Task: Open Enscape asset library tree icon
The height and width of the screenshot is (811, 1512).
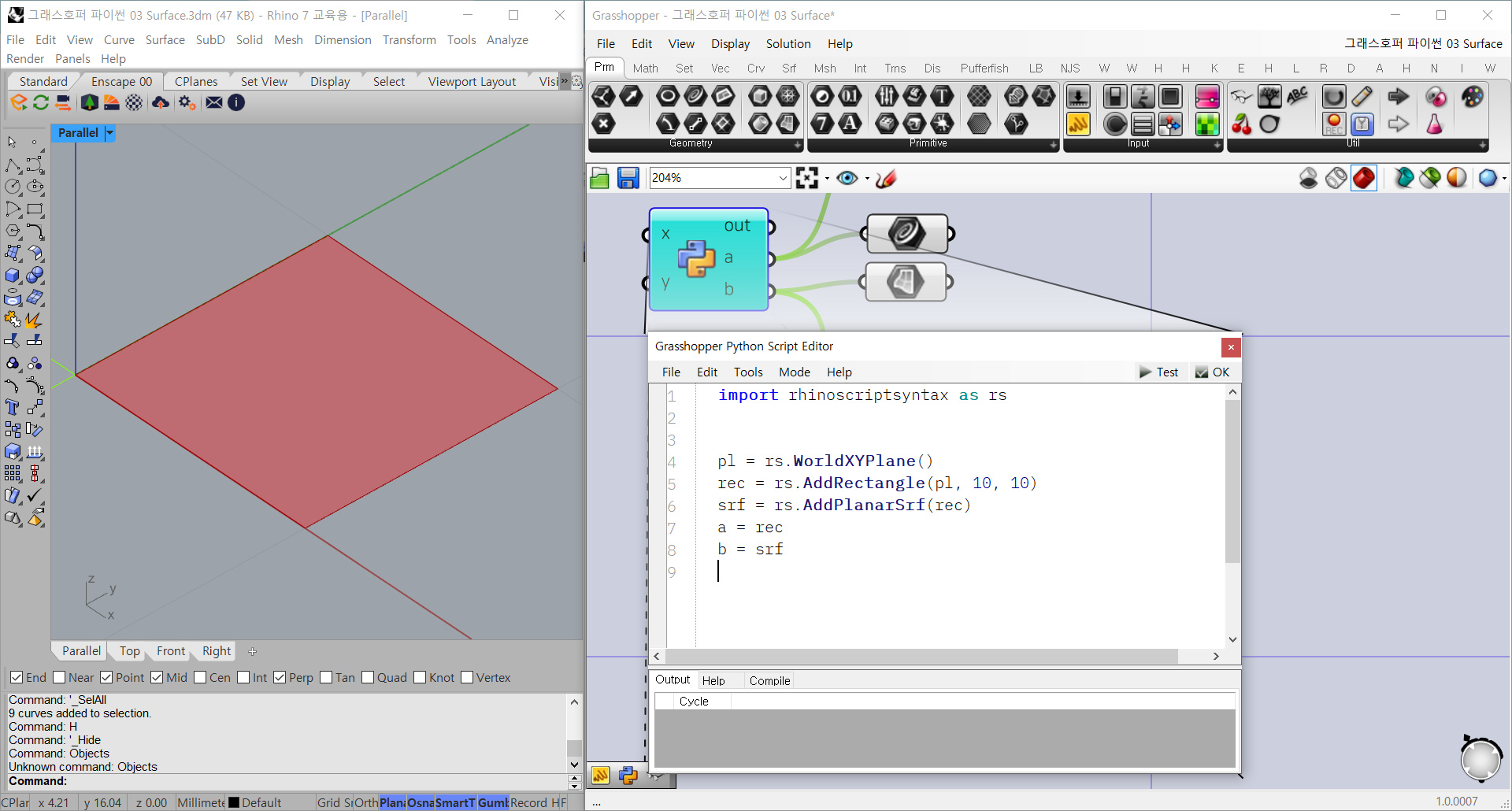Action: pos(89,102)
